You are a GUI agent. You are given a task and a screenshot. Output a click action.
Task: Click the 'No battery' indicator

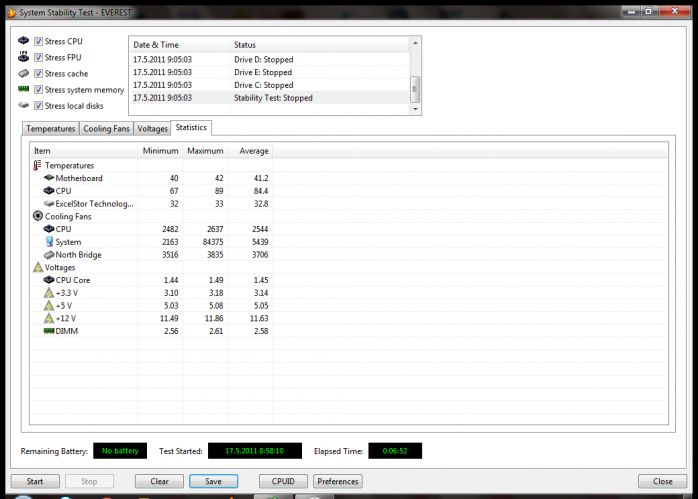tap(120, 450)
